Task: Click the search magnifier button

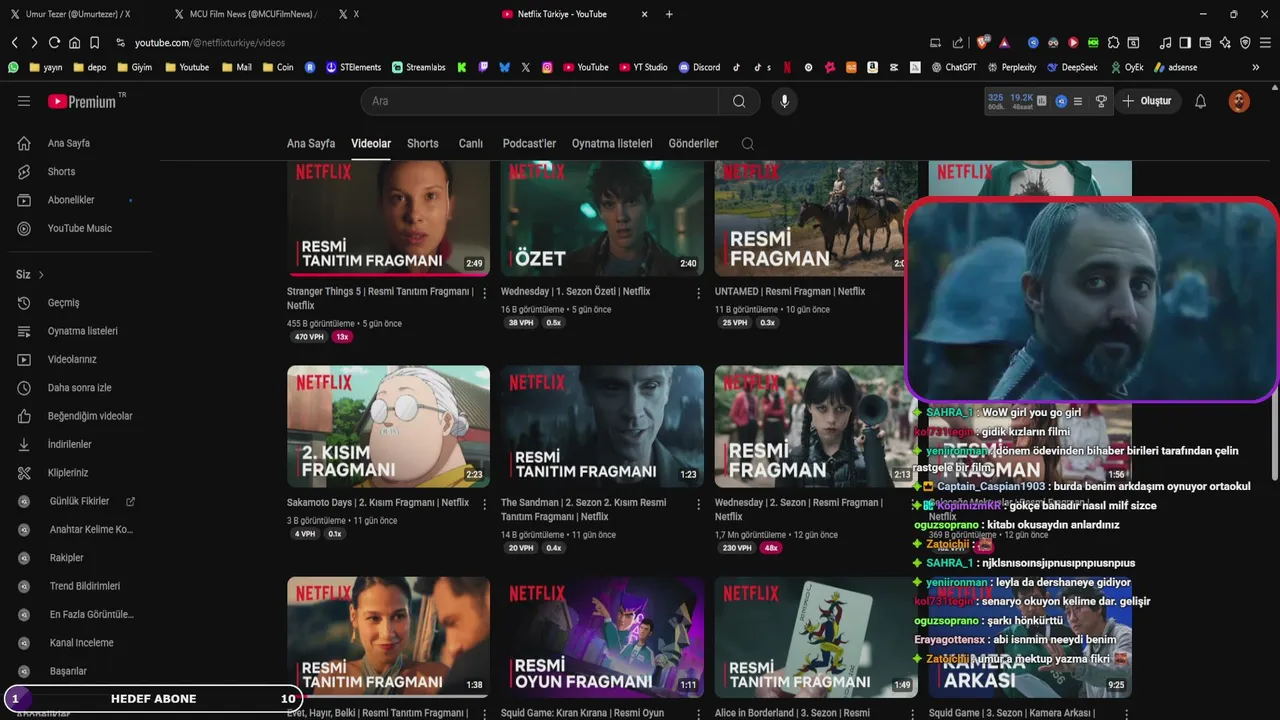Action: 739,101
